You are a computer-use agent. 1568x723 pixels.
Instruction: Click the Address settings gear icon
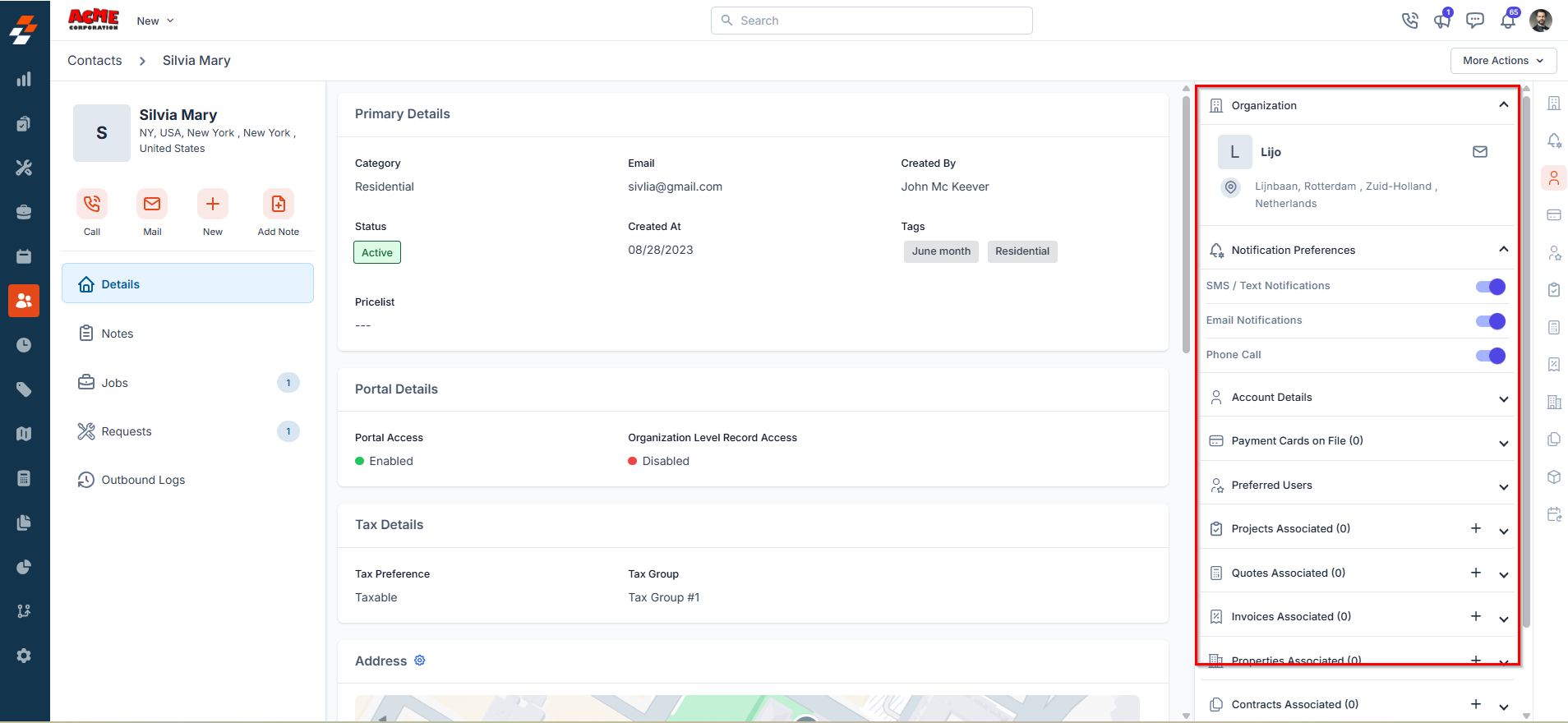420,661
